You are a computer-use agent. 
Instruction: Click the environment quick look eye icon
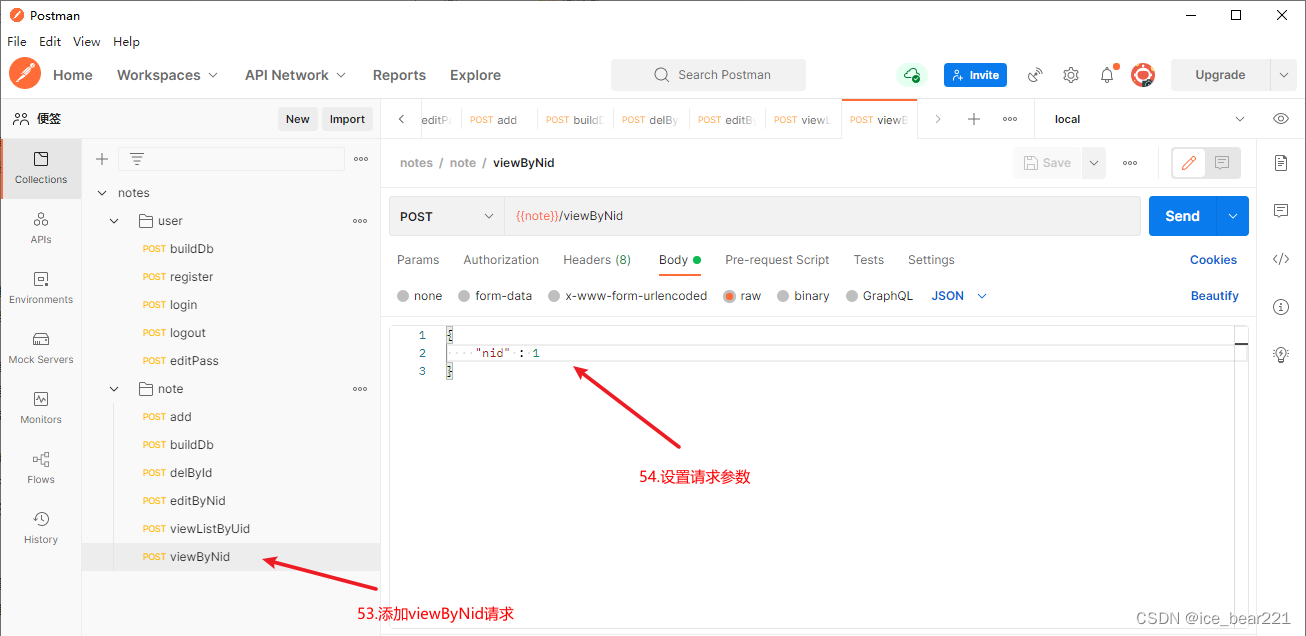[x=1281, y=119]
